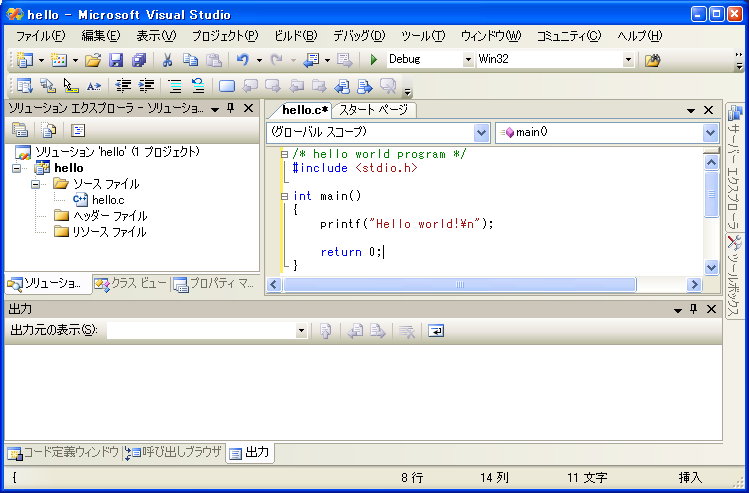Close the Solution Explorer panel
Image resolution: width=749 pixels, height=493 pixels.
248,108
